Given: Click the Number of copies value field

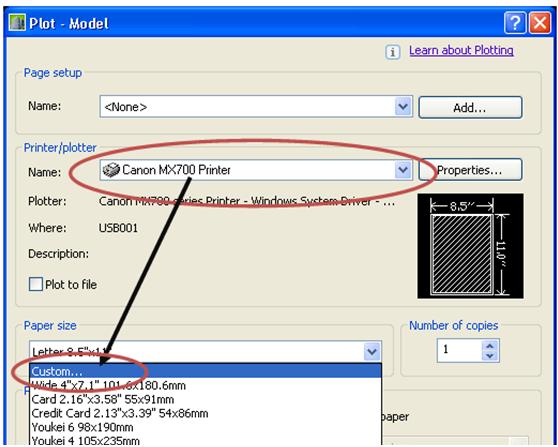Looking at the screenshot, I should pos(460,351).
